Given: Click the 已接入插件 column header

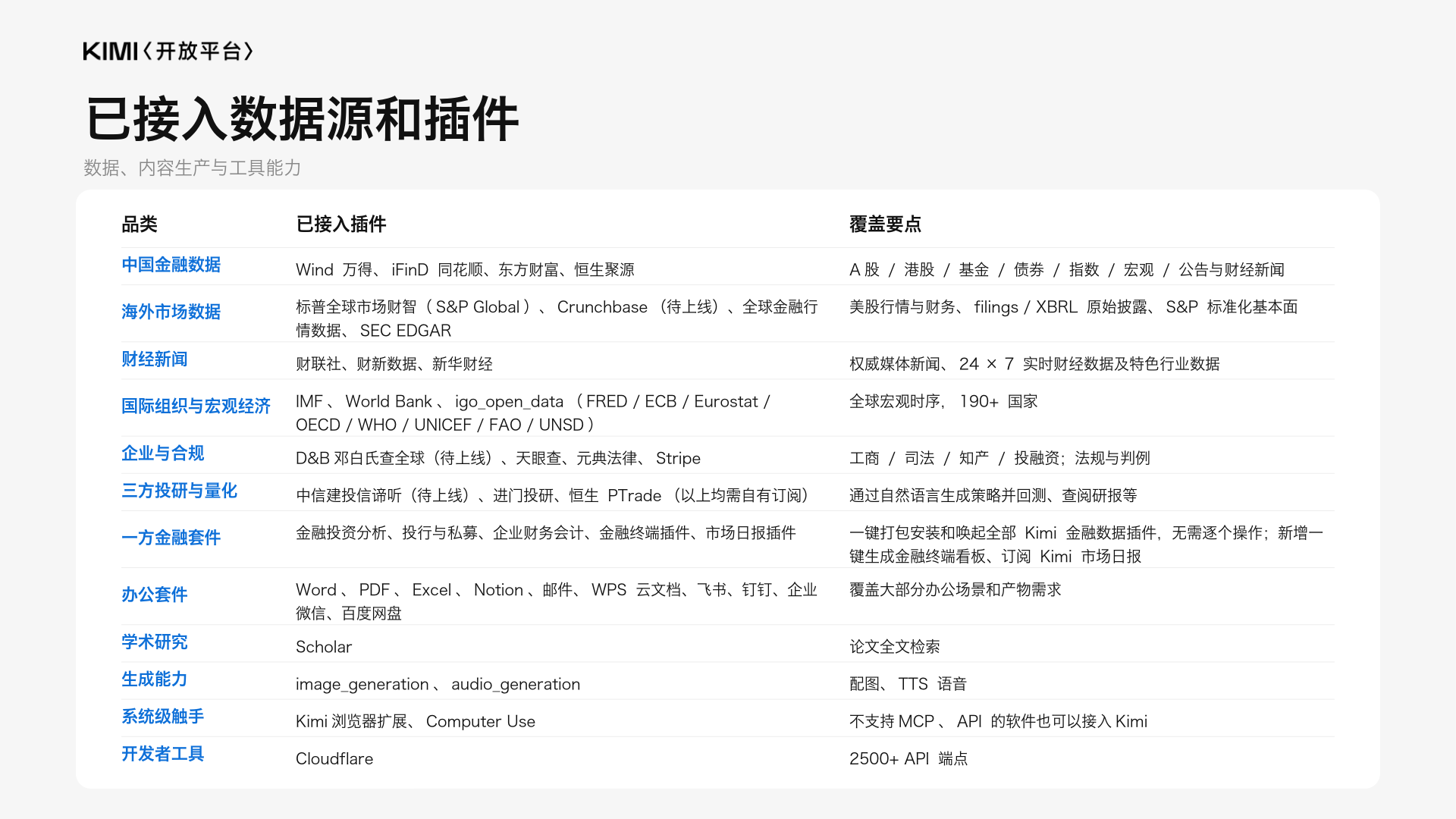Looking at the screenshot, I should 341,224.
